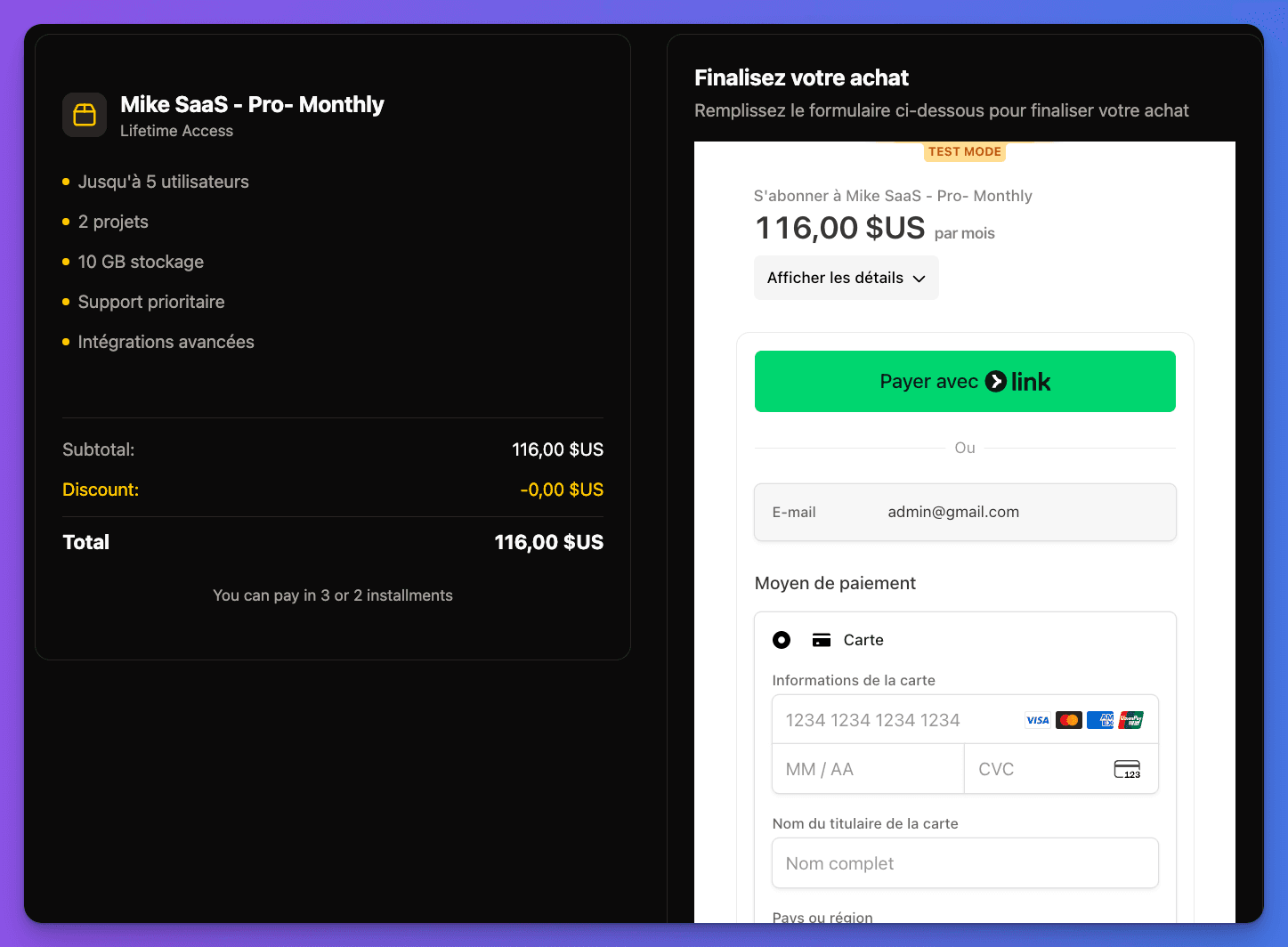Click the Visa card brand icon

[x=1037, y=720]
